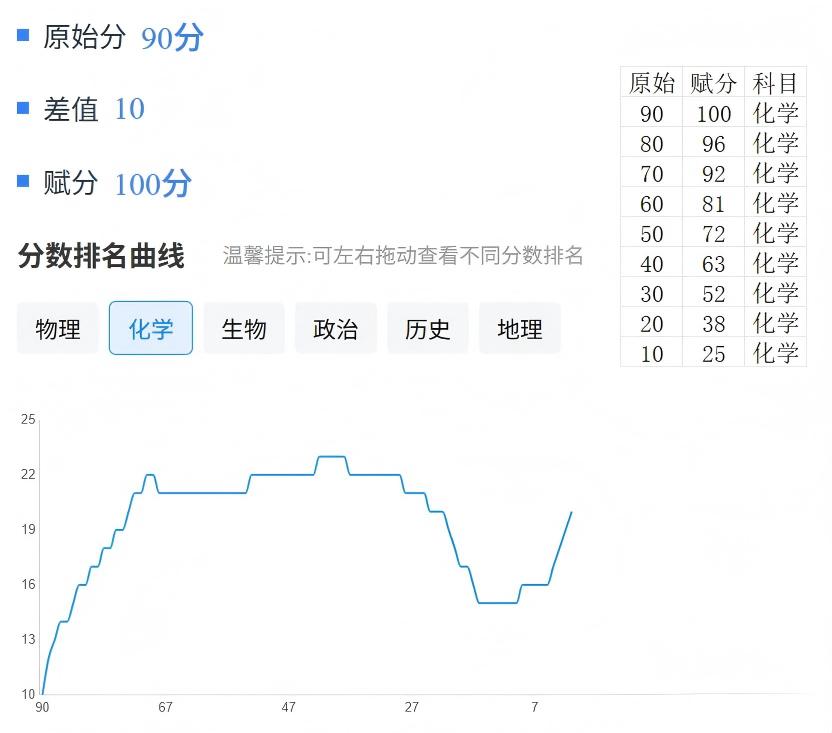832x733 pixels.
Task: Click the 19 label on chart y-axis
Action: pos(28,529)
